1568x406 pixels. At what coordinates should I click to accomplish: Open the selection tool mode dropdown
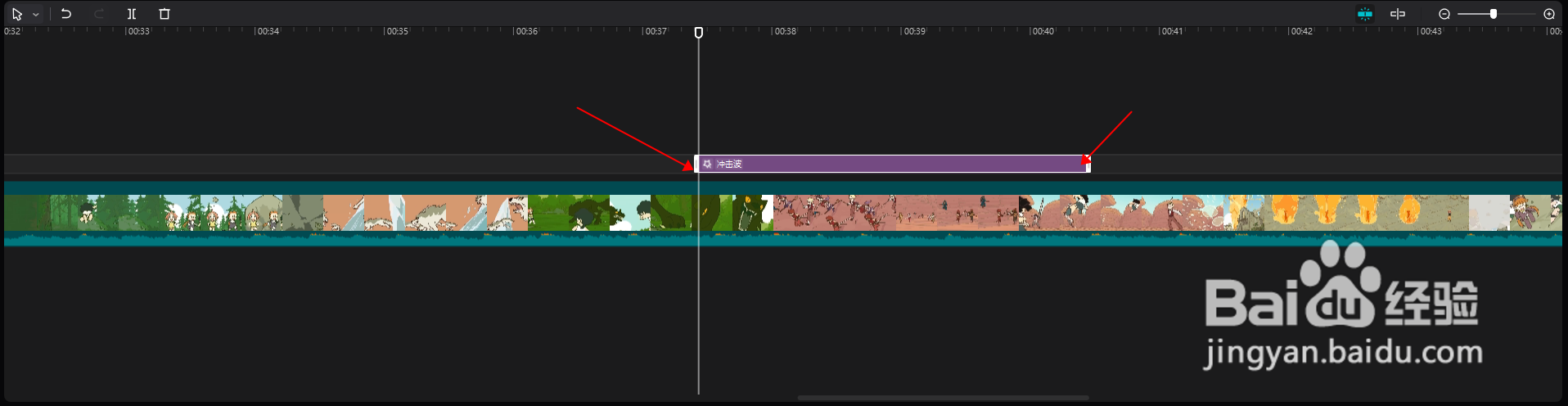point(36,14)
